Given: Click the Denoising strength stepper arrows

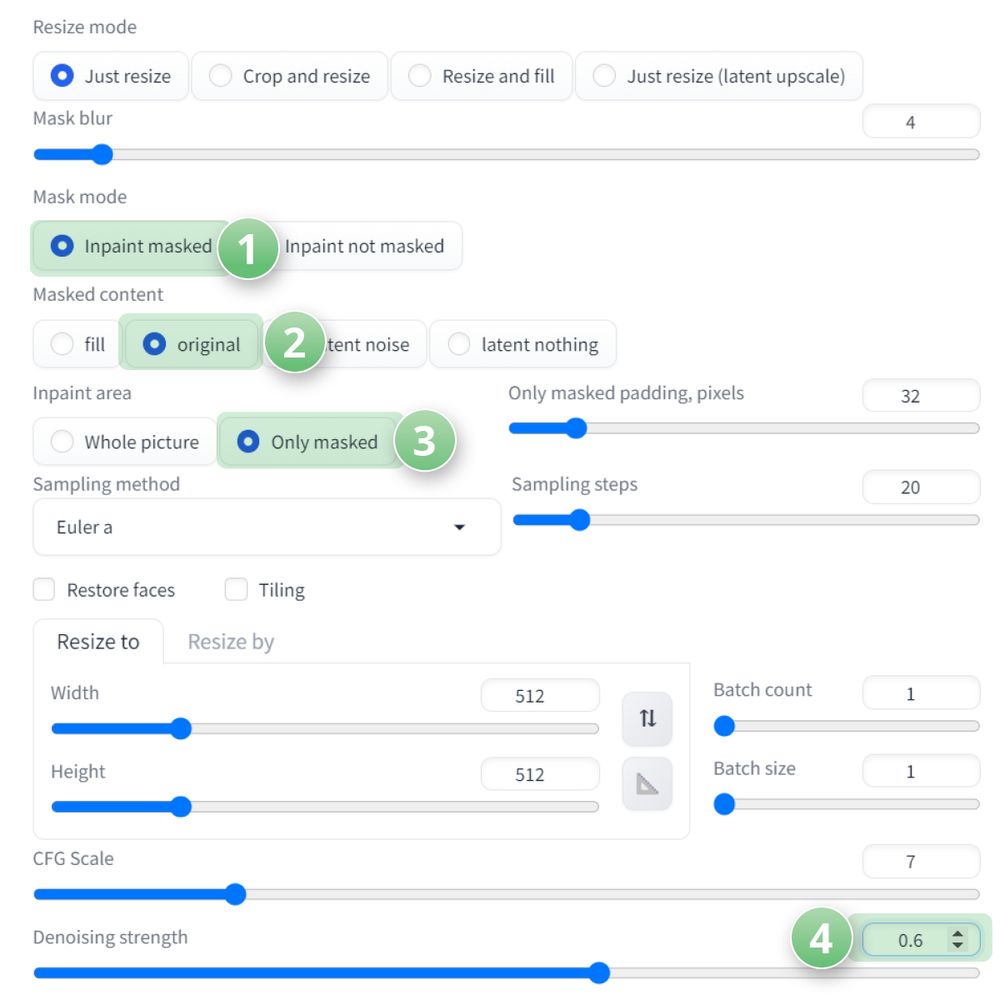Looking at the screenshot, I should 958,940.
